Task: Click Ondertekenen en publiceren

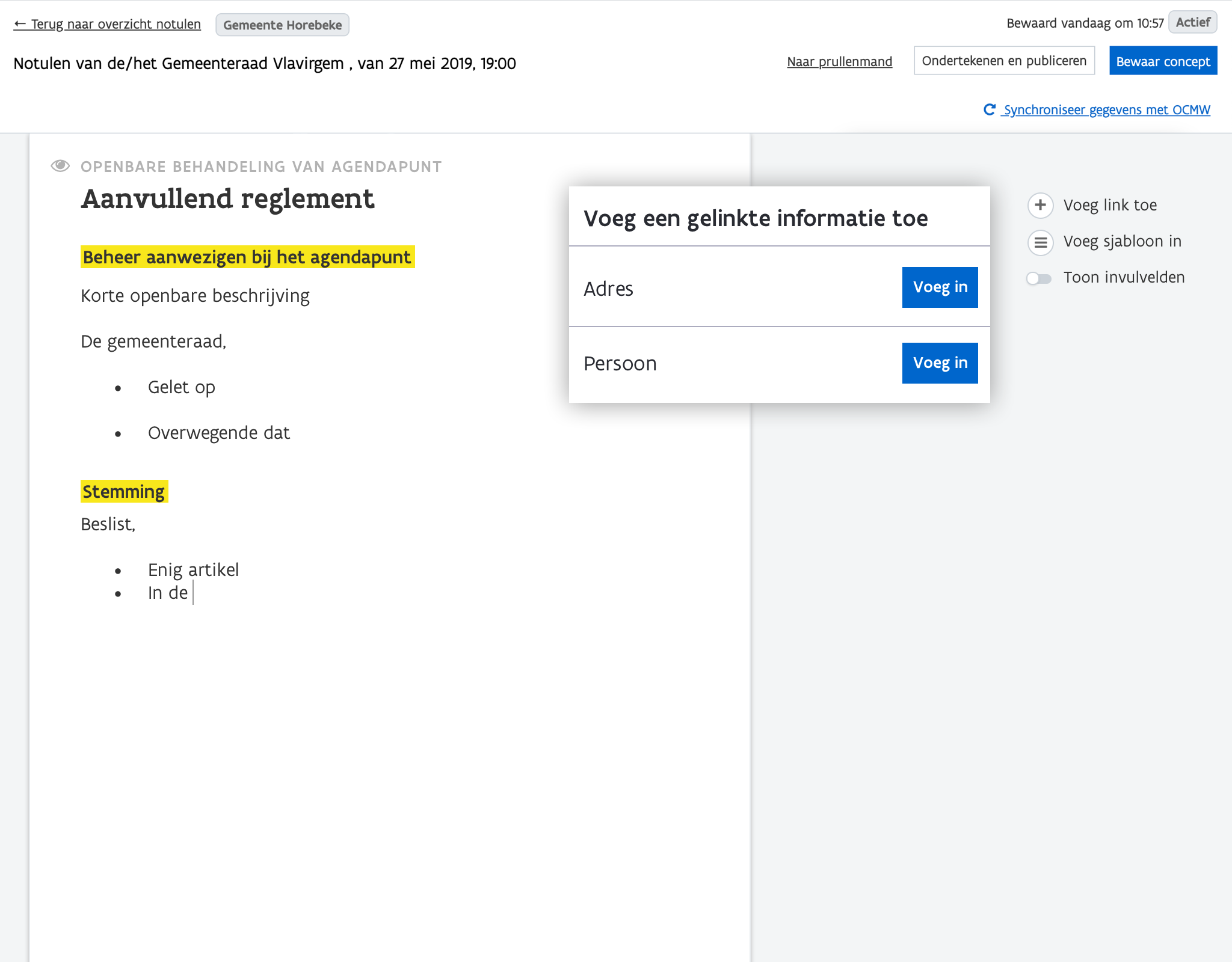Action: (1003, 61)
